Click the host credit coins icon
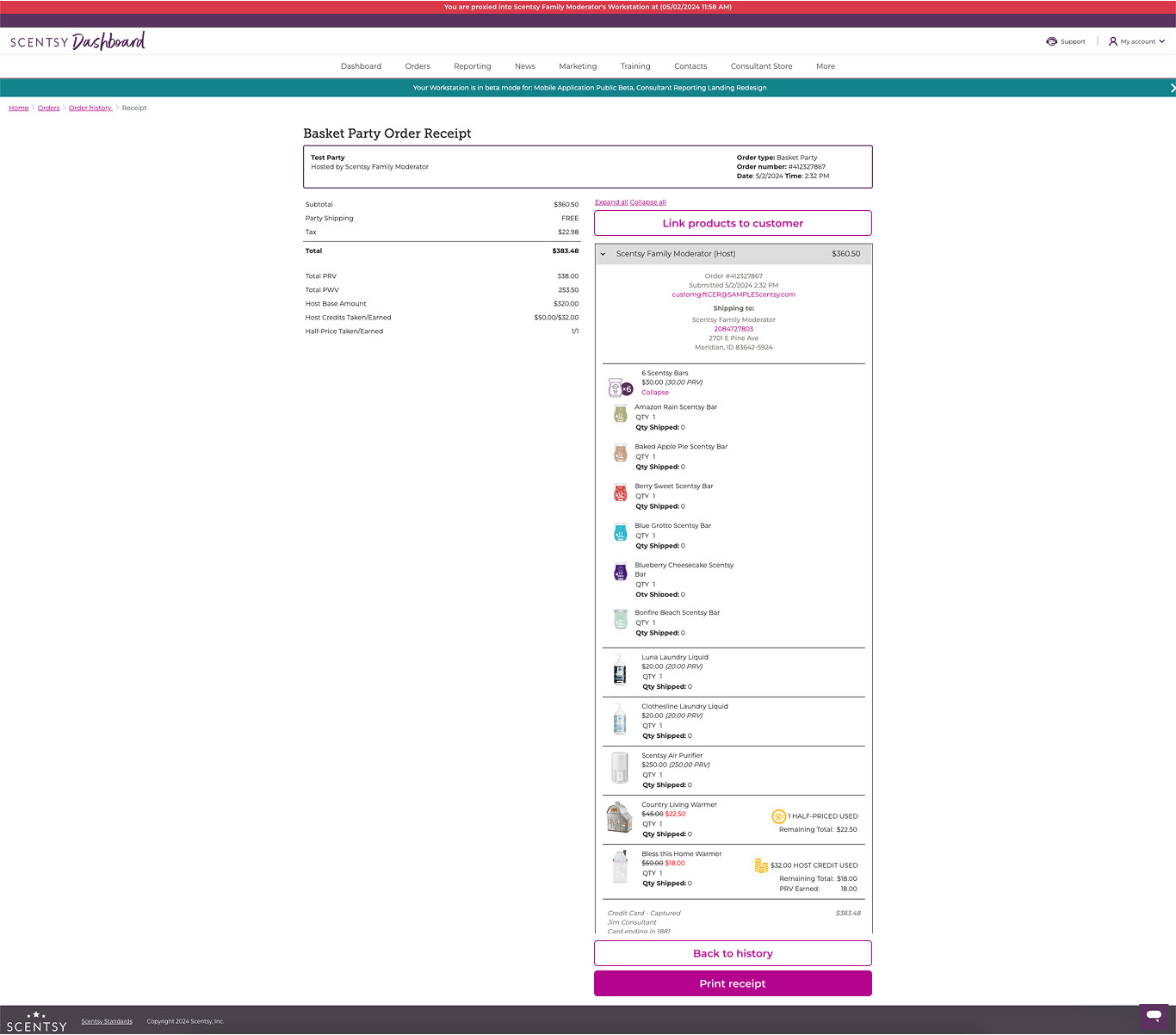Viewport: 1176px width, 1035px height. (x=761, y=865)
